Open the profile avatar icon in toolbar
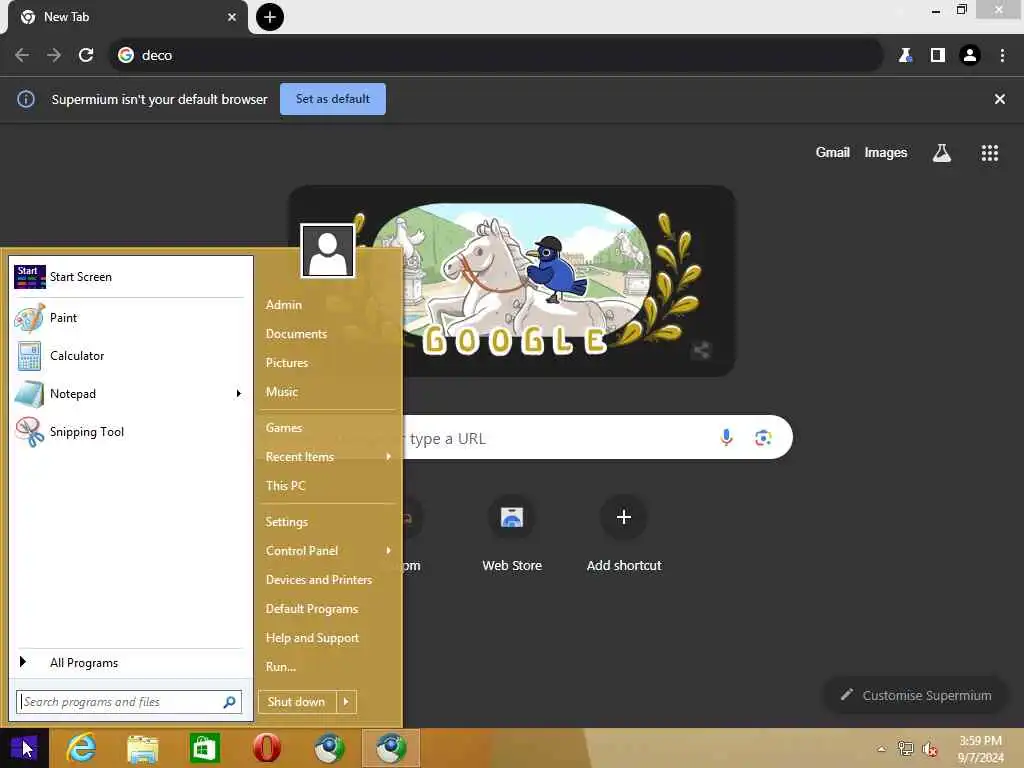Screen dimensions: 1024x768 tap(970, 56)
